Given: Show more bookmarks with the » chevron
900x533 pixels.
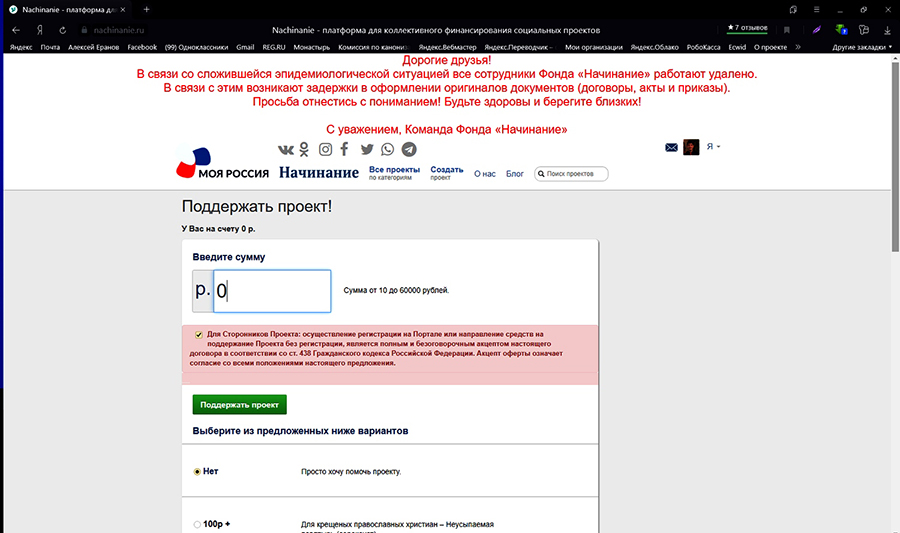Looking at the screenshot, I should coord(798,47).
